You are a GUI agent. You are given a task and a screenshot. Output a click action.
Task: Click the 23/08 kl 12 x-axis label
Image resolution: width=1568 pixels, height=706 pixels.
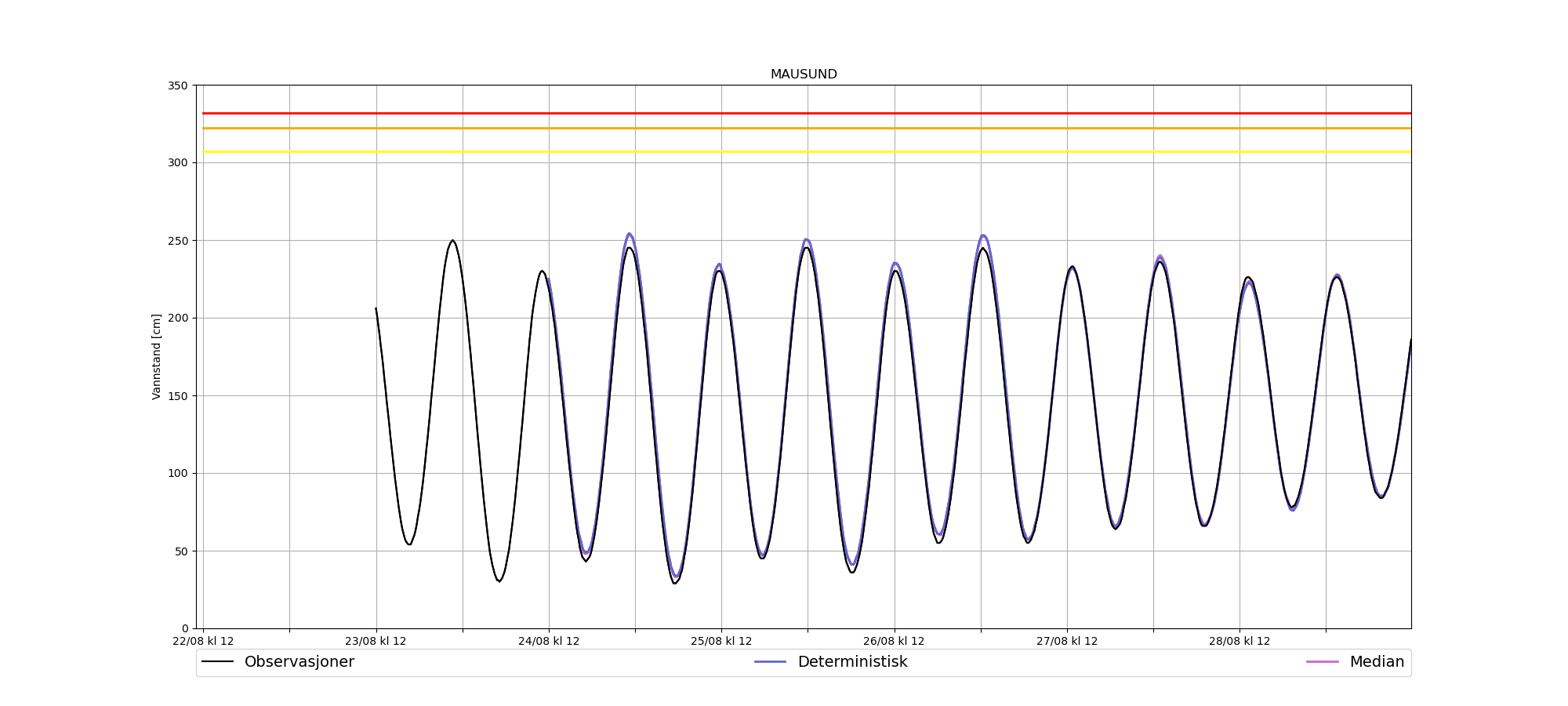[x=376, y=642]
